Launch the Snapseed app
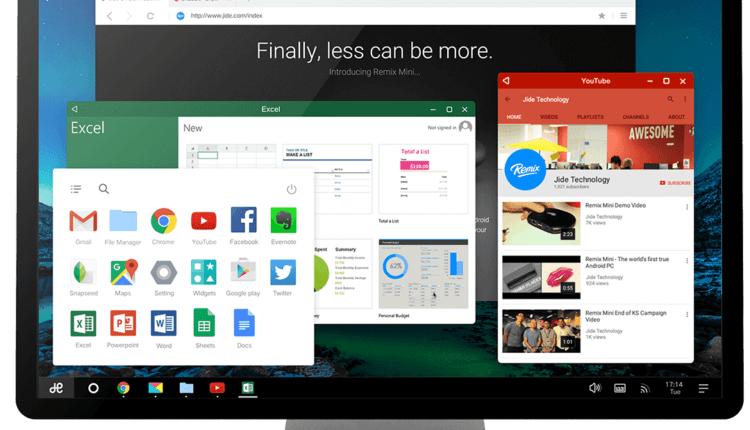The image size is (750, 430). tap(83, 273)
